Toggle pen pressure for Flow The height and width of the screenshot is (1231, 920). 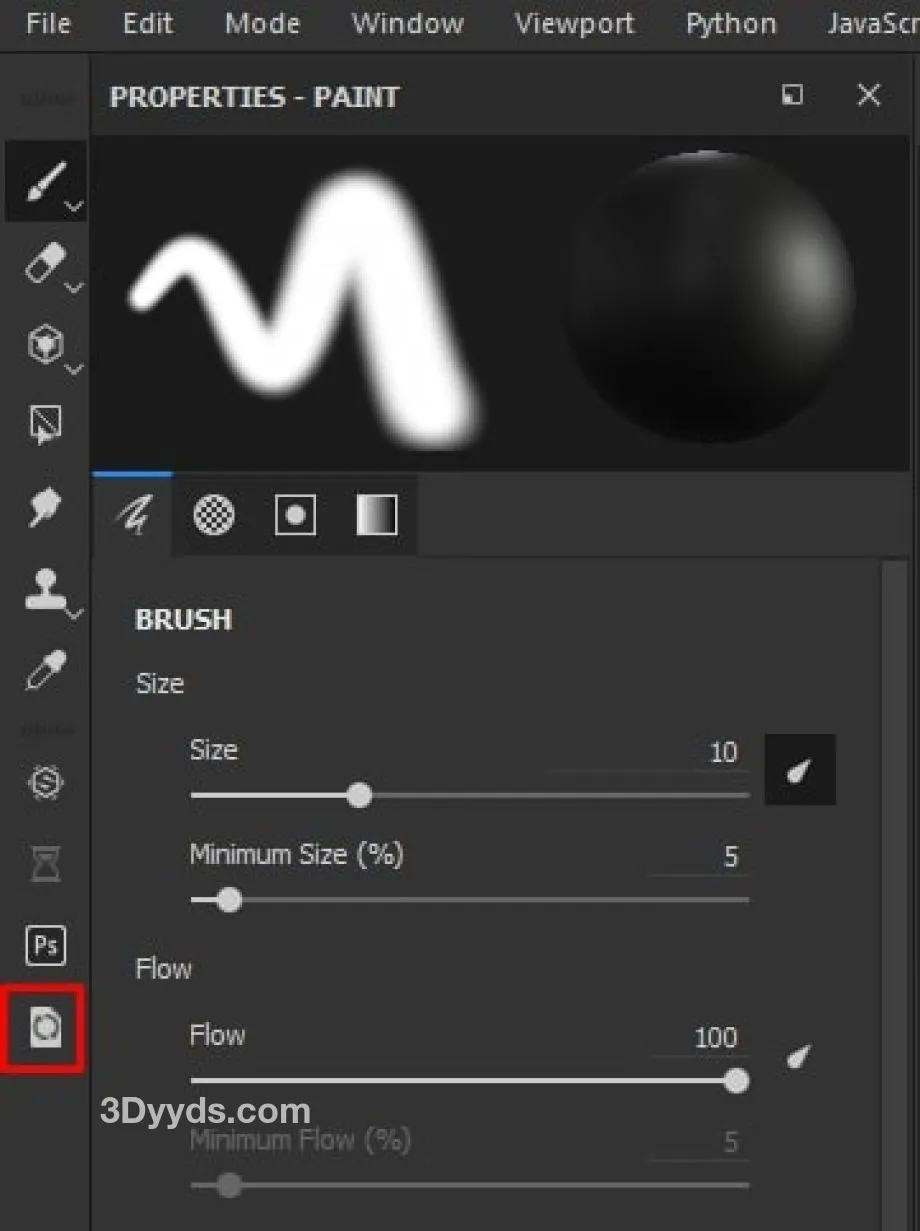pos(797,1056)
